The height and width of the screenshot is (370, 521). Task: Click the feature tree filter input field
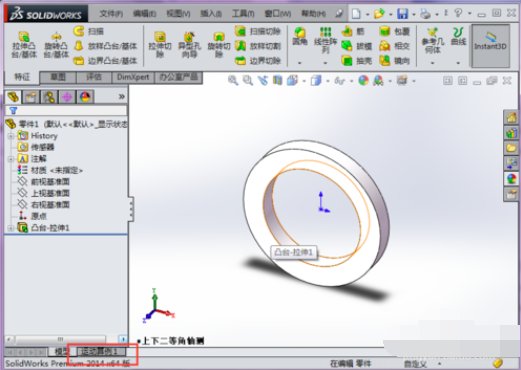[66, 110]
